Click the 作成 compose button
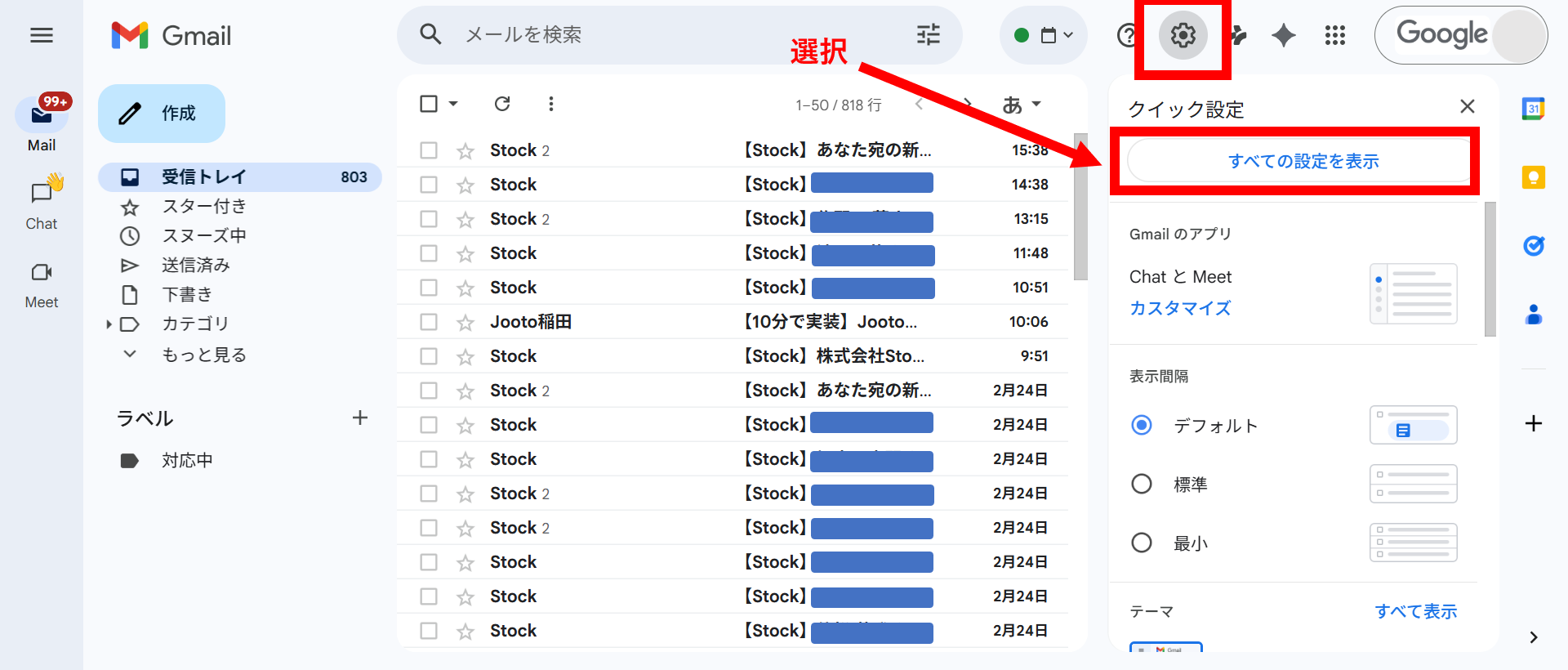The height and width of the screenshot is (670, 1568). point(162,114)
